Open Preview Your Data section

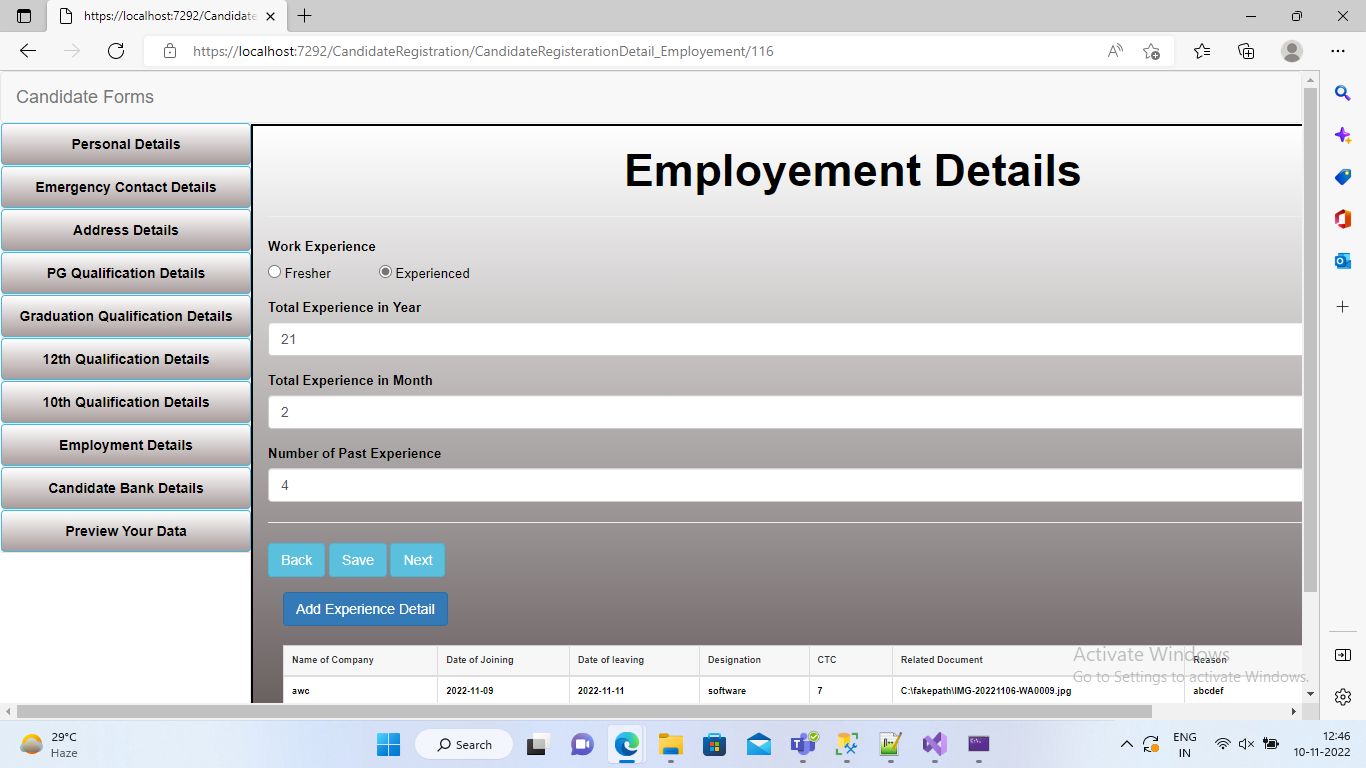pos(126,531)
